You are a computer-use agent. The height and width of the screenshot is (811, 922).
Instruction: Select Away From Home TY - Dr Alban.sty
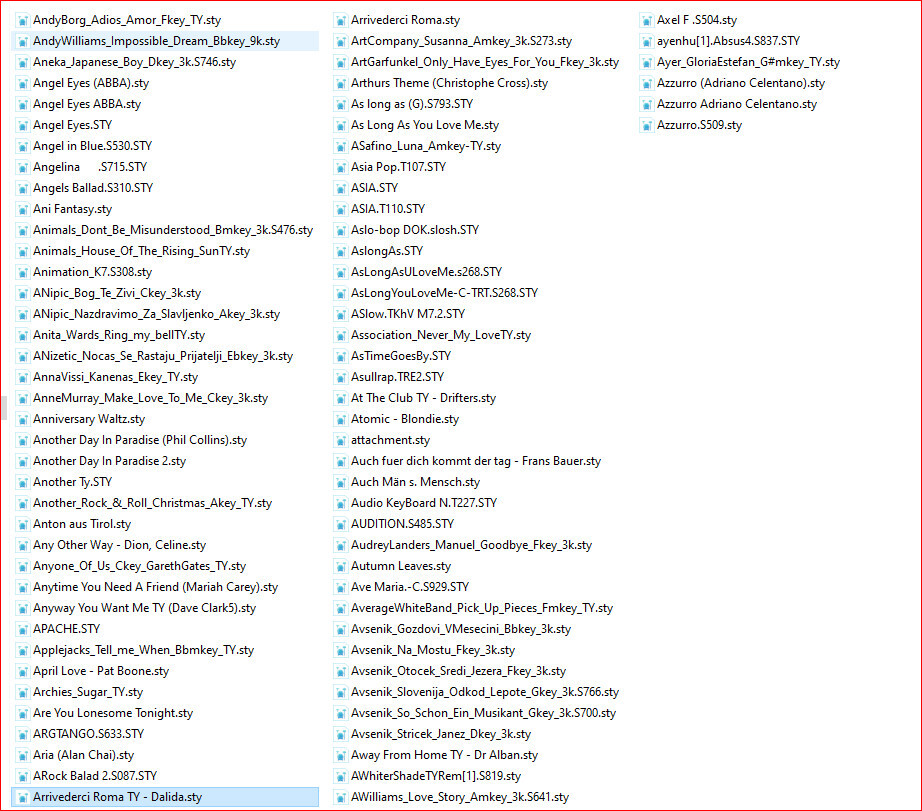pos(445,755)
